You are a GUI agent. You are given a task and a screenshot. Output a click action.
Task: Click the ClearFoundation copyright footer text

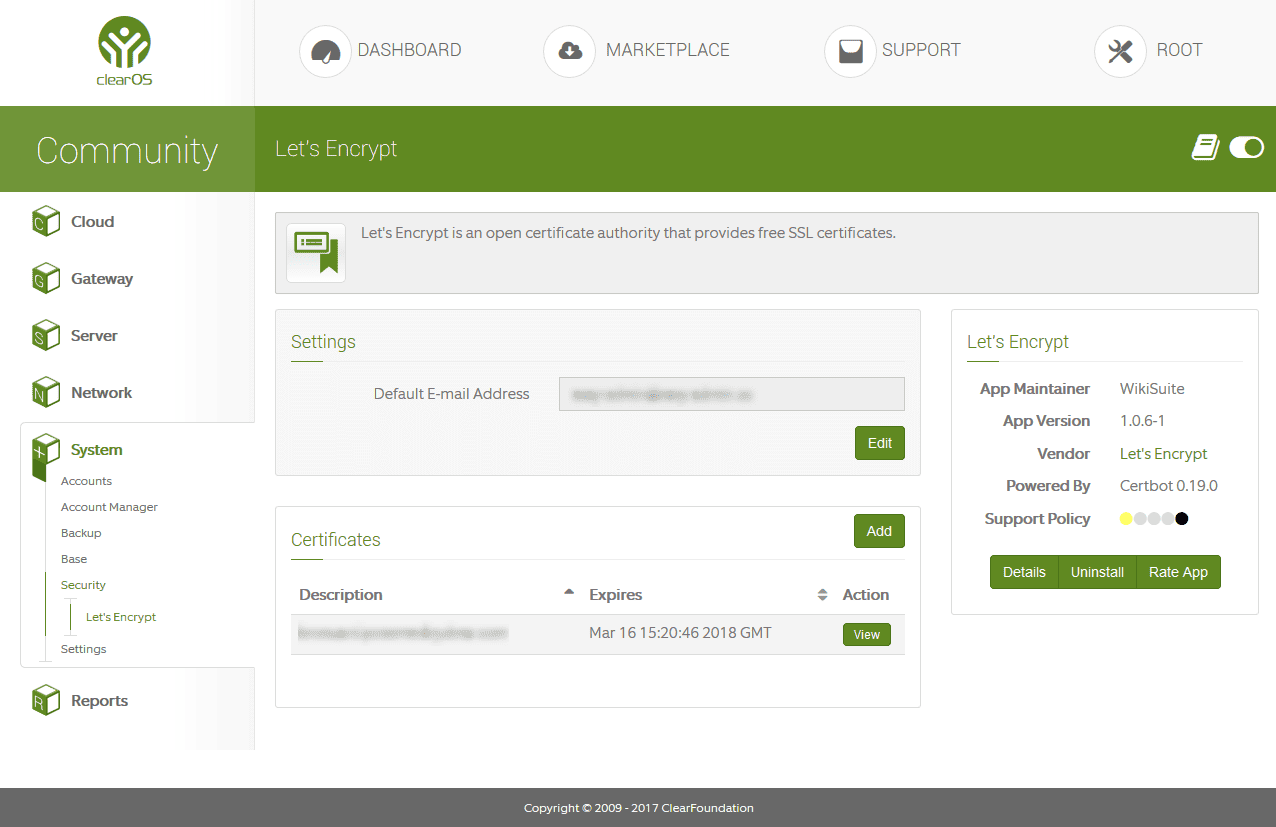(x=639, y=808)
